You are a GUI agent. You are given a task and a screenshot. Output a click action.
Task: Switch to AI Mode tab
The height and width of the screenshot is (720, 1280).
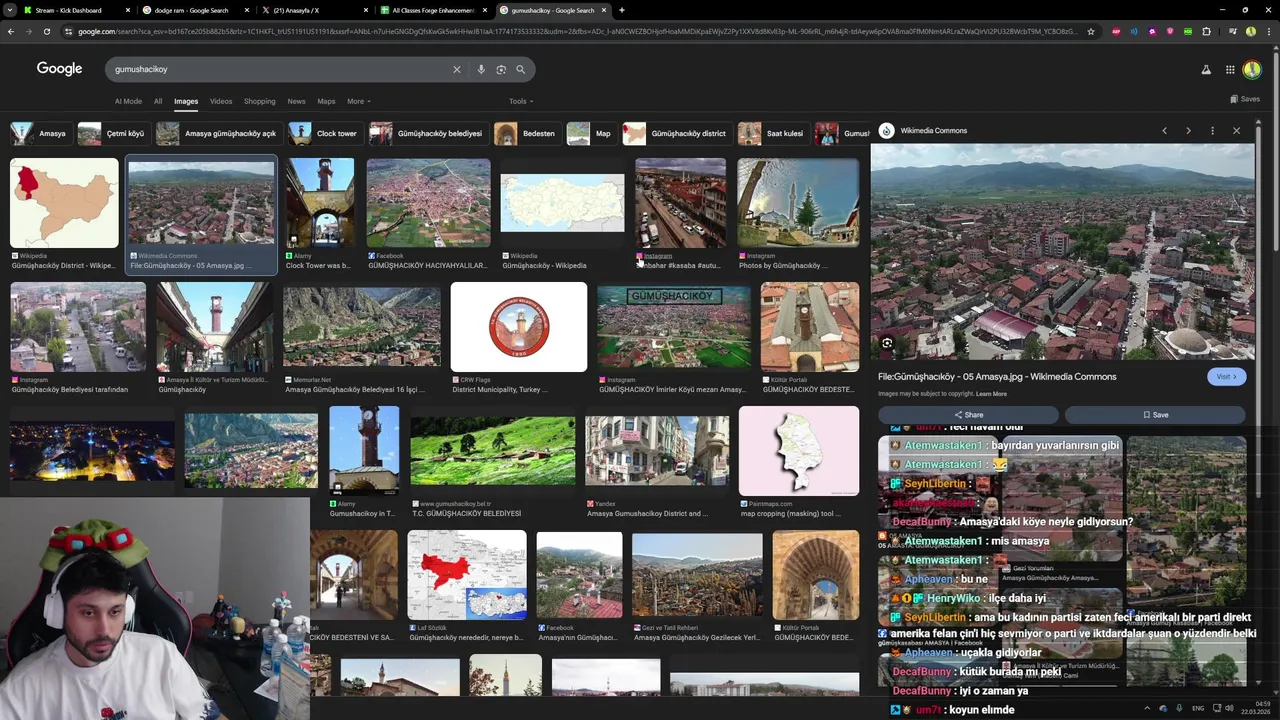128,101
